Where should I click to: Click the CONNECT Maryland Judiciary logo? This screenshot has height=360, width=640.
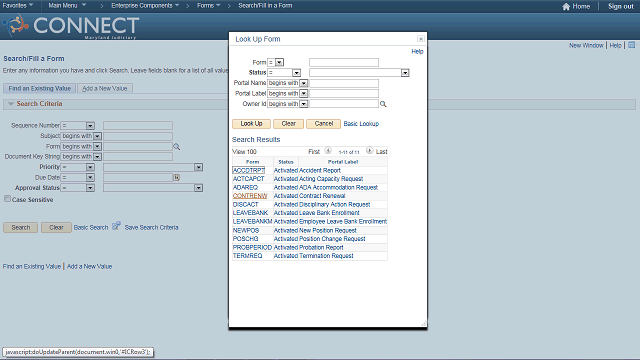click(x=71, y=27)
